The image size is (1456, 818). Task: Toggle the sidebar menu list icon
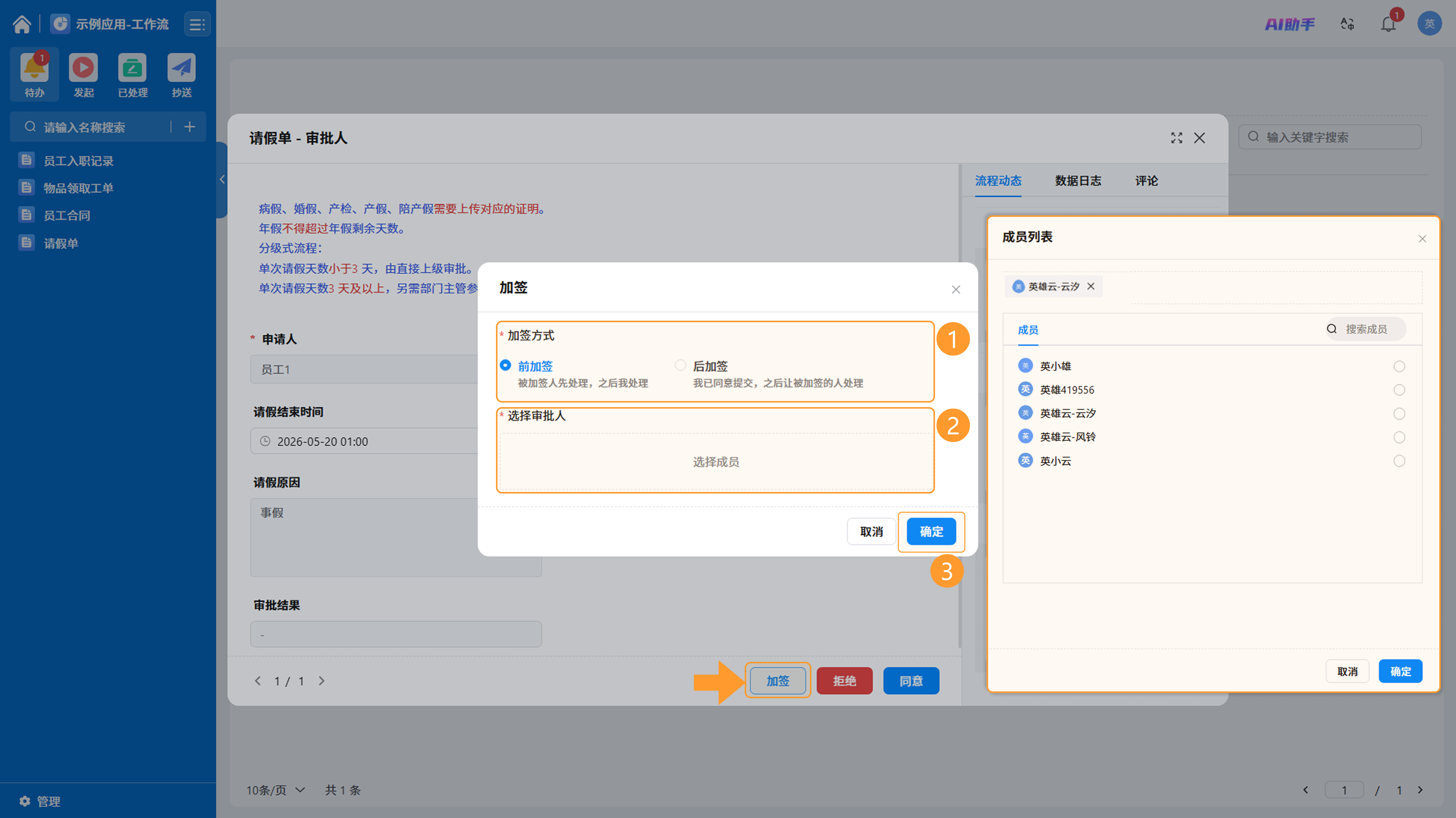tap(197, 24)
